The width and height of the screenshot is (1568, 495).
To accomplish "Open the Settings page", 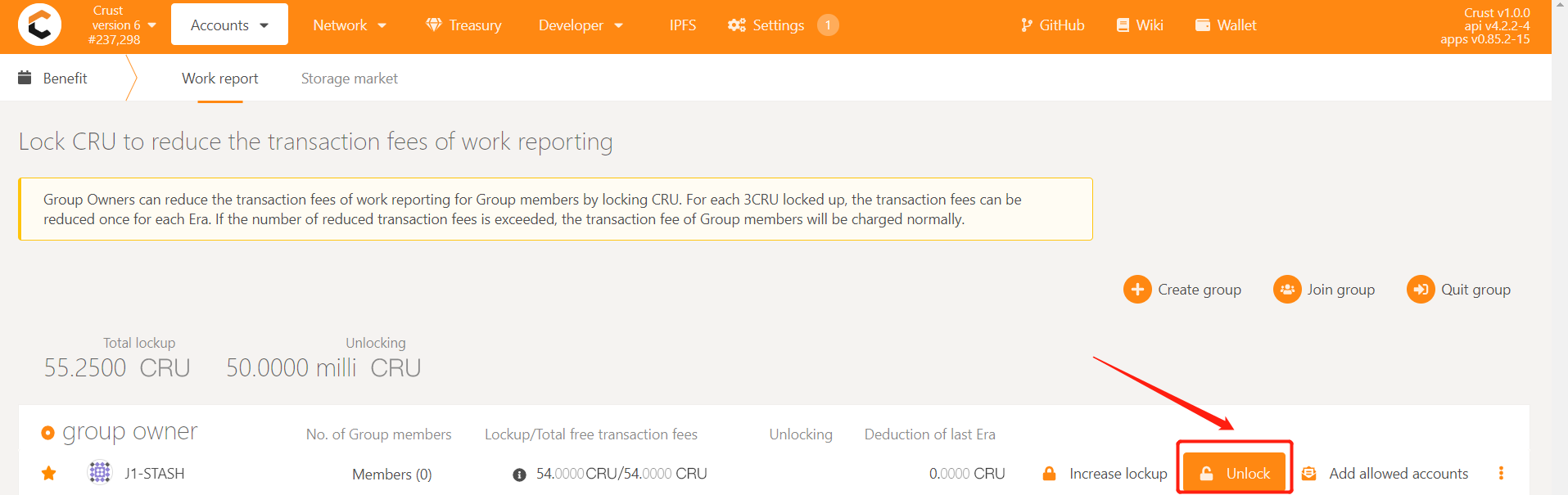I will click(782, 25).
